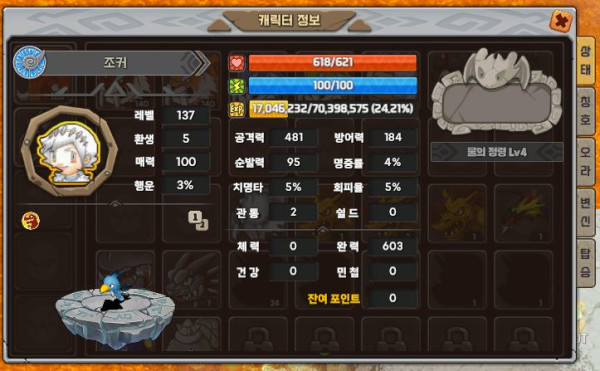Open the 상태 side tab

585,61
